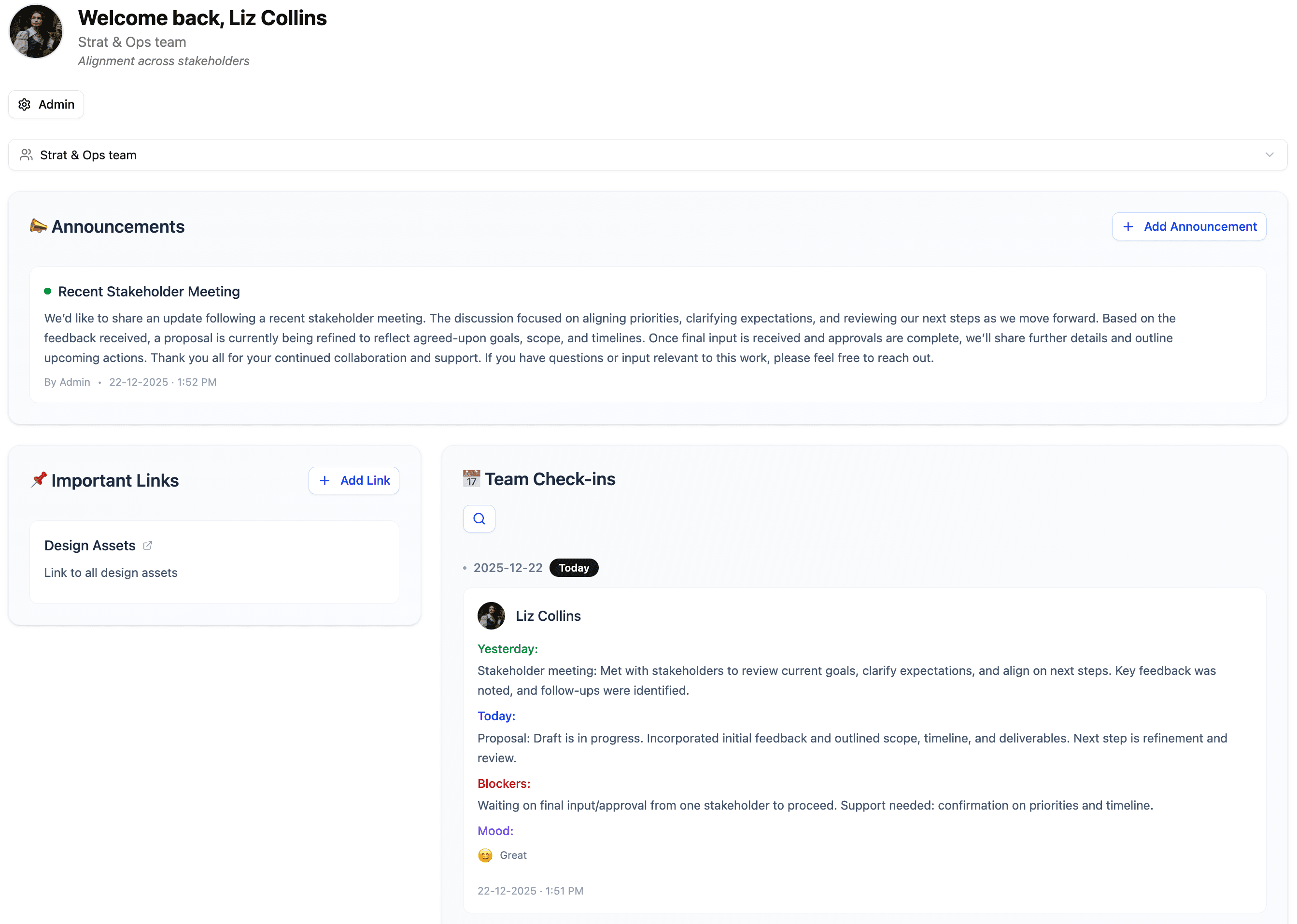
Task: Expand the Strat & Ops team dropdown chevron
Action: (1269, 155)
